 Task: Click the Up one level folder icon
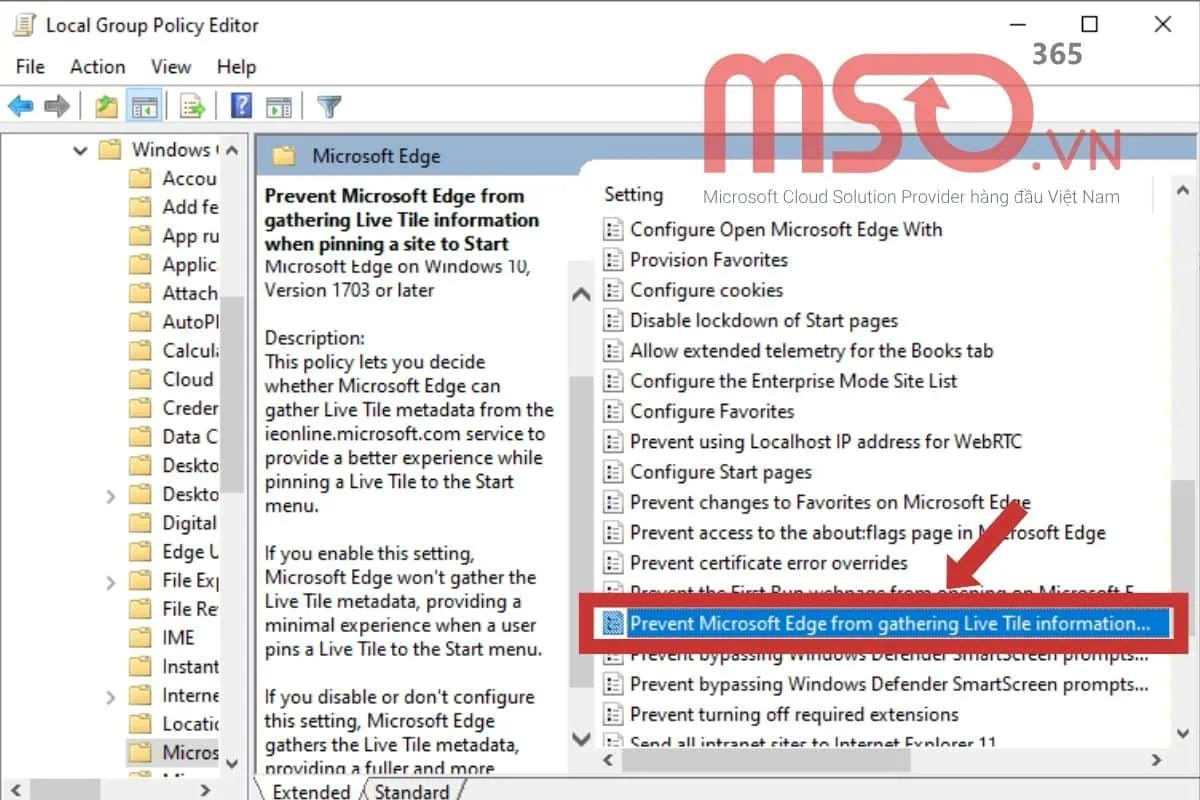coord(105,104)
